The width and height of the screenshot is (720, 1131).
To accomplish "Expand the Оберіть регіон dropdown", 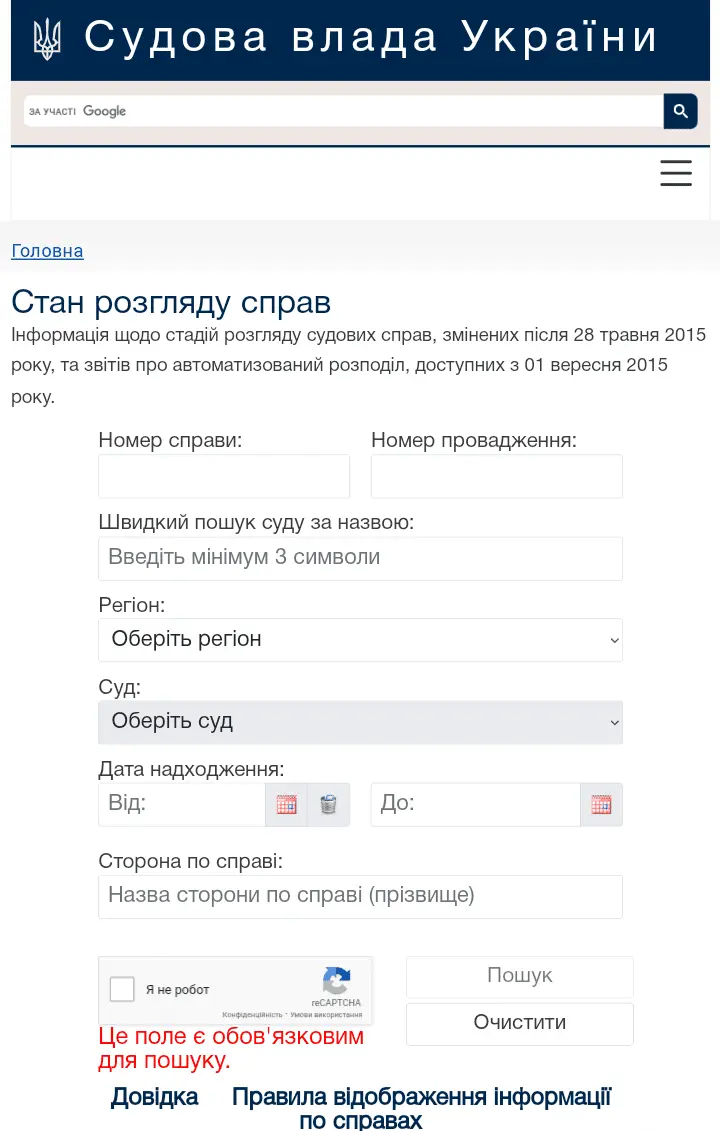I will (360, 640).
